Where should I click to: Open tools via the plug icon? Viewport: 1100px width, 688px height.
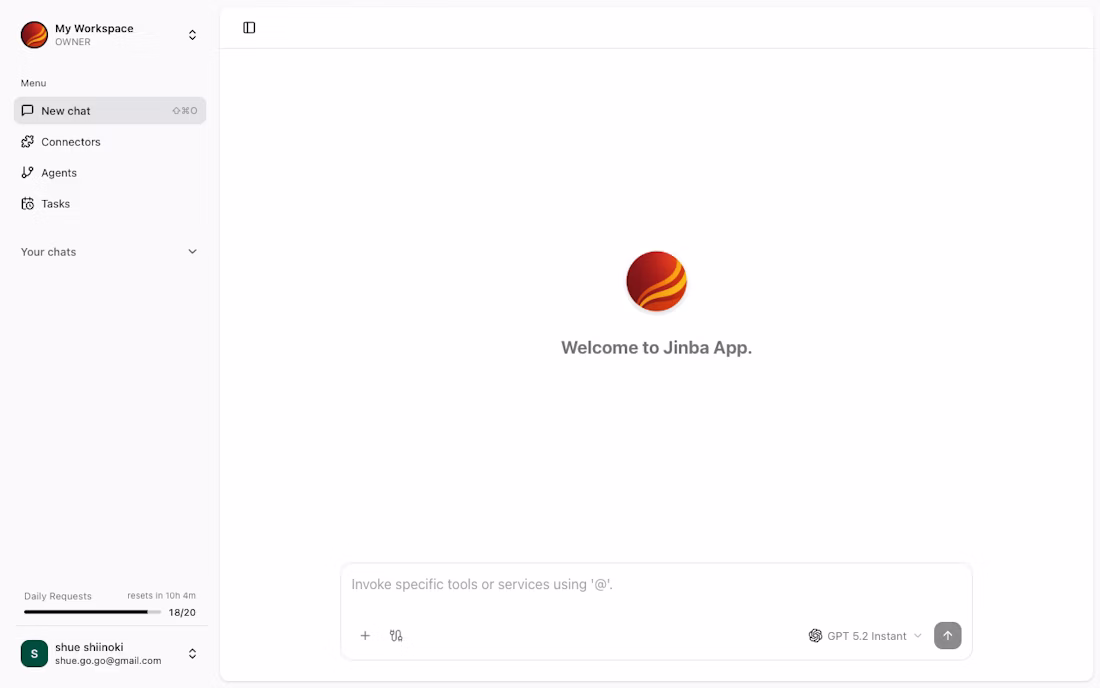coord(396,635)
